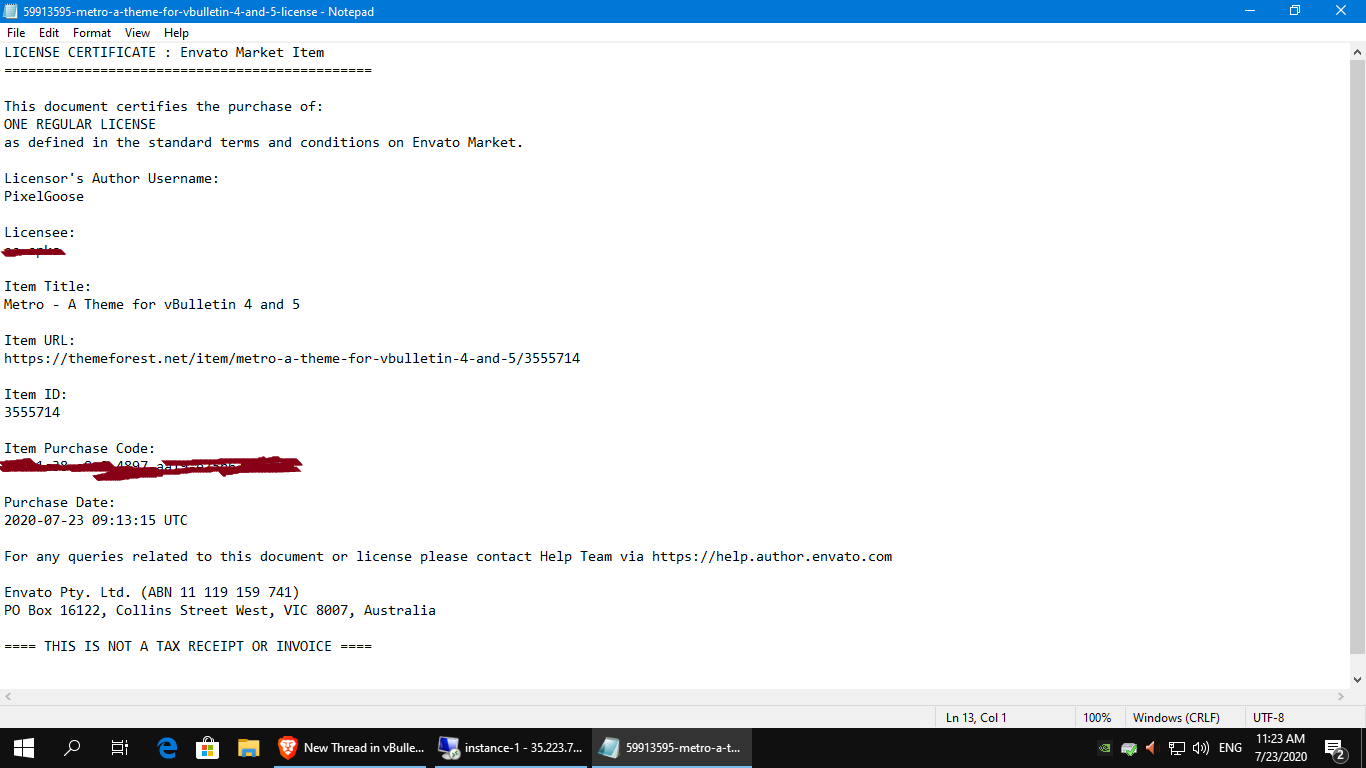Click the author username 'PixelGoose'
Image resolution: width=1366 pixels, height=768 pixels.
pyautogui.click(x=44, y=196)
